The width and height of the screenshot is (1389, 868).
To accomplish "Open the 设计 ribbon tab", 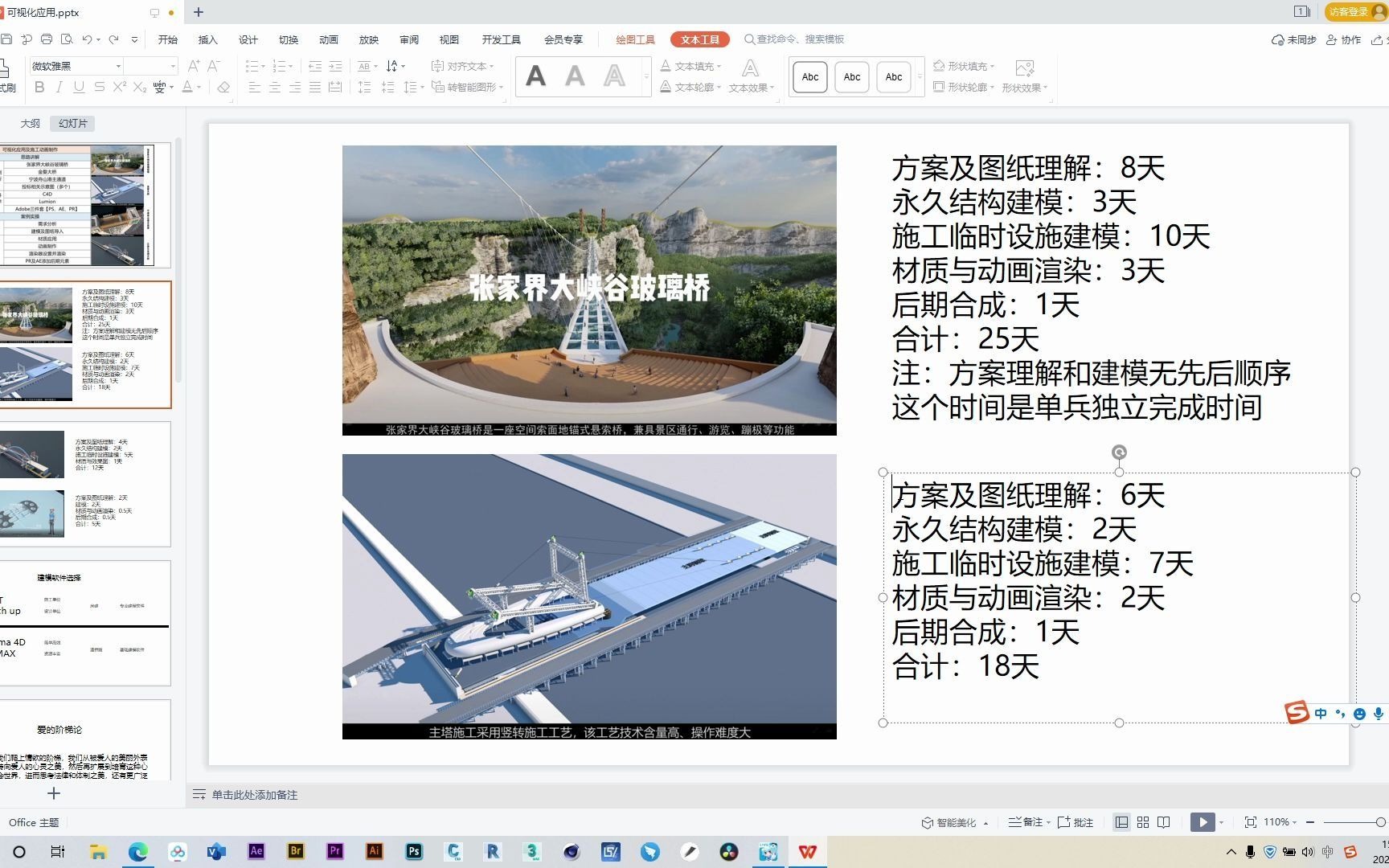I will coord(248,39).
